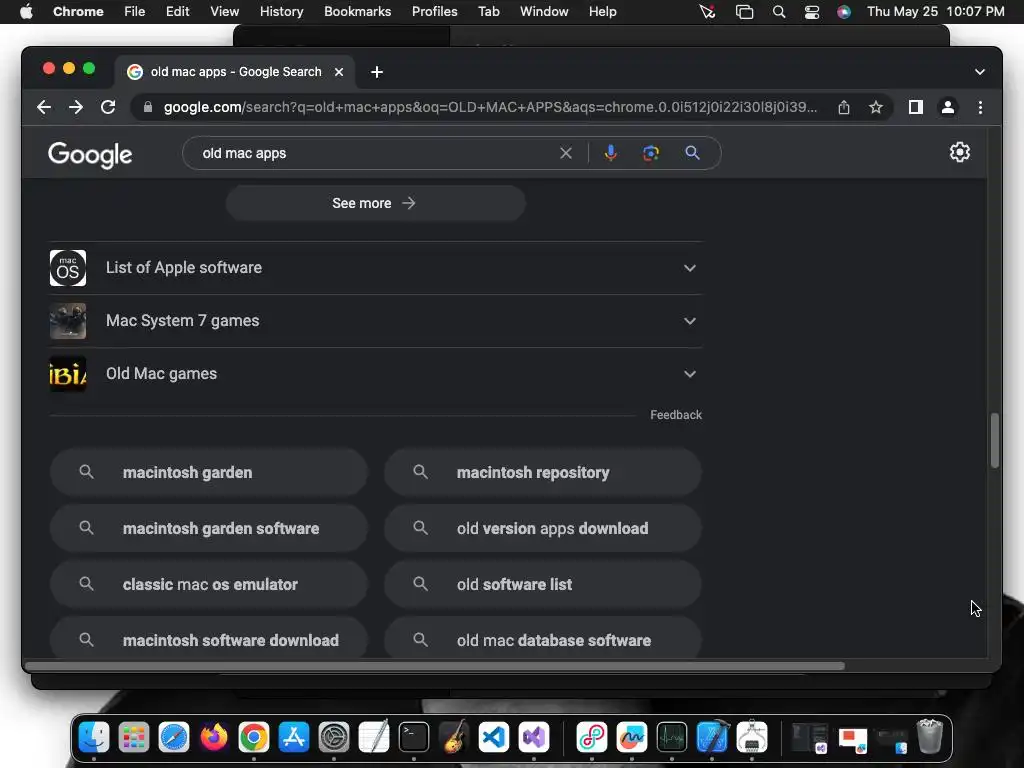
Task: Open the Chrome side panel
Action: coord(916,107)
